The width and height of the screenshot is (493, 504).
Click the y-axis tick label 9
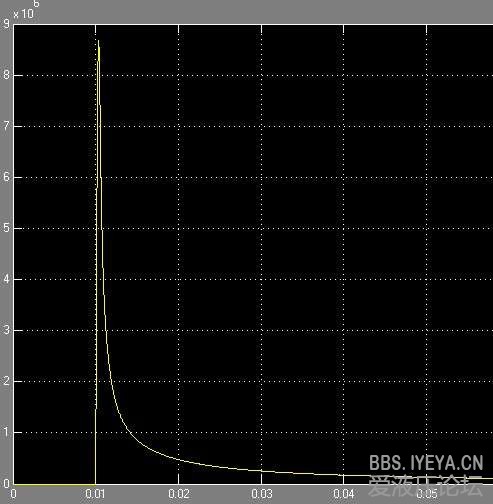click(x=6, y=24)
